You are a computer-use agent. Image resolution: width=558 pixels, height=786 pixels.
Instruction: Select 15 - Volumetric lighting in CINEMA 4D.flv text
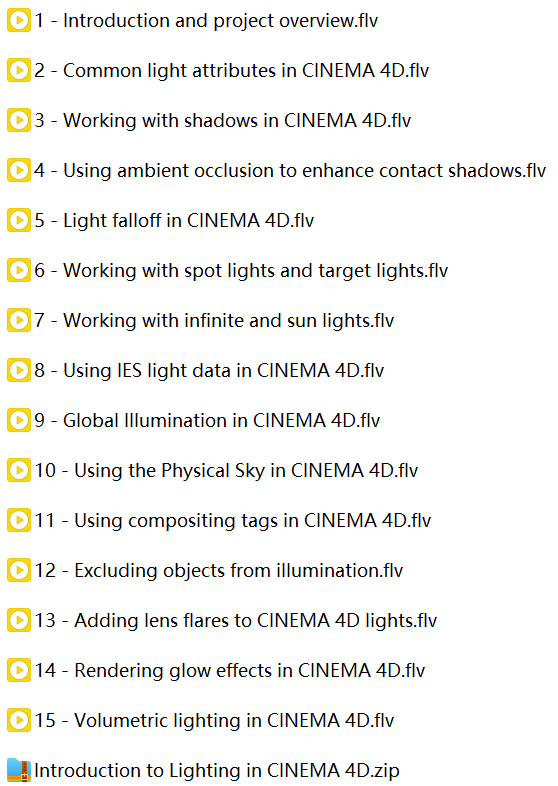[x=214, y=721]
